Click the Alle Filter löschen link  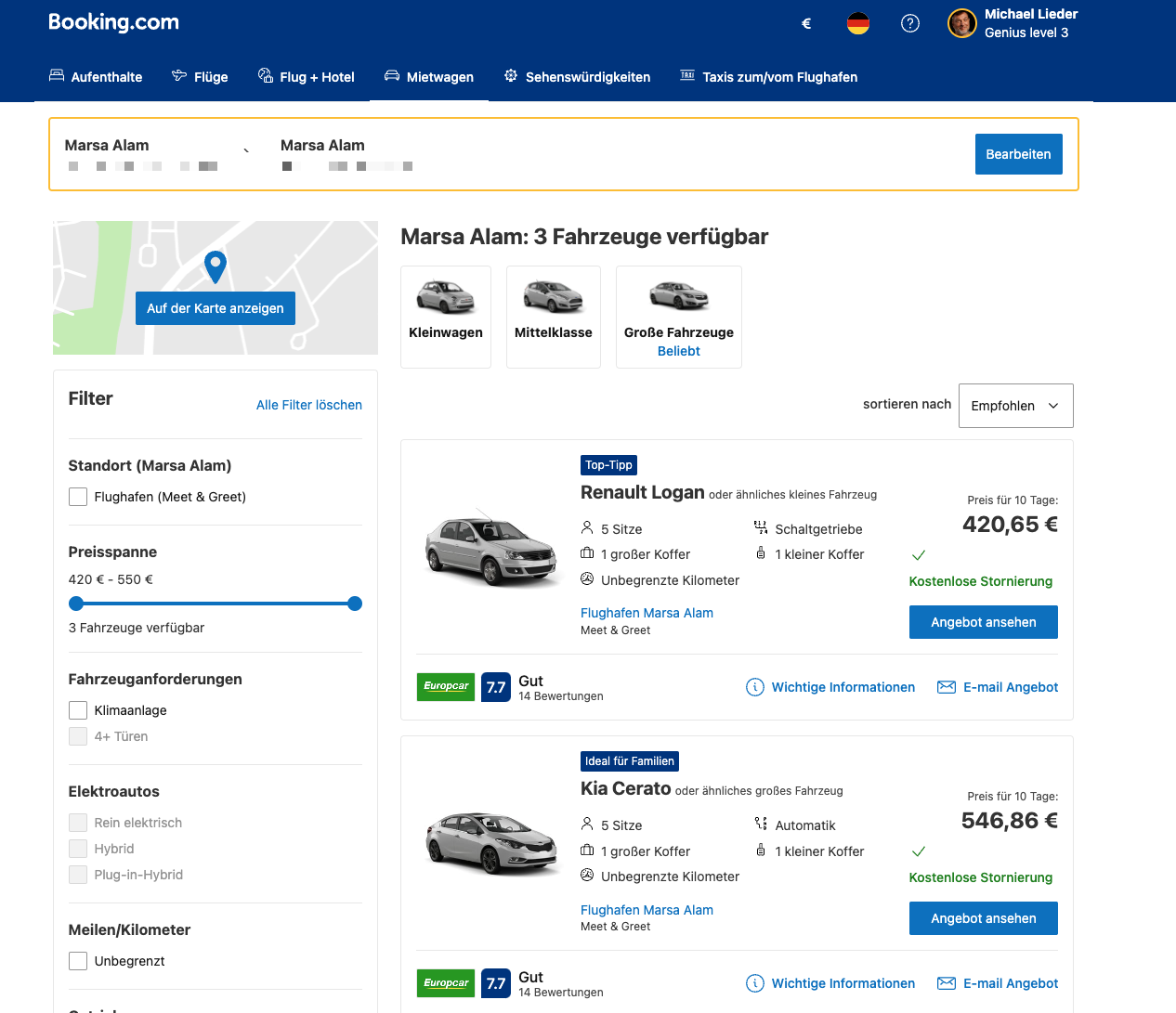pos(309,405)
